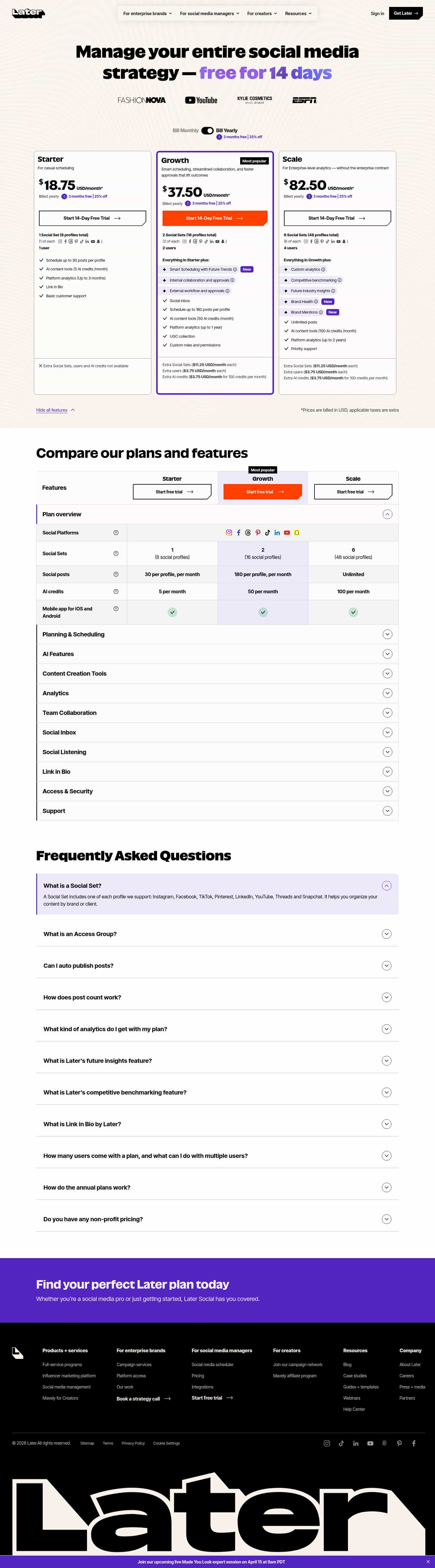Open the footer YouTube icon

point(370,1443)
